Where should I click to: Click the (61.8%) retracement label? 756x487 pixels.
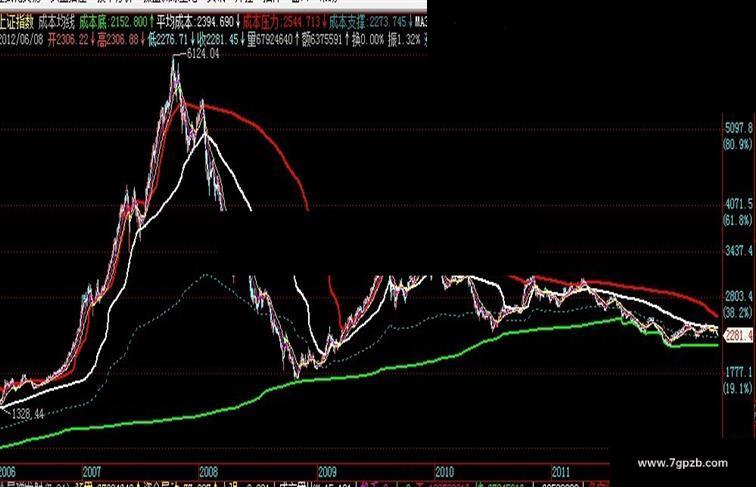(738, 220)
